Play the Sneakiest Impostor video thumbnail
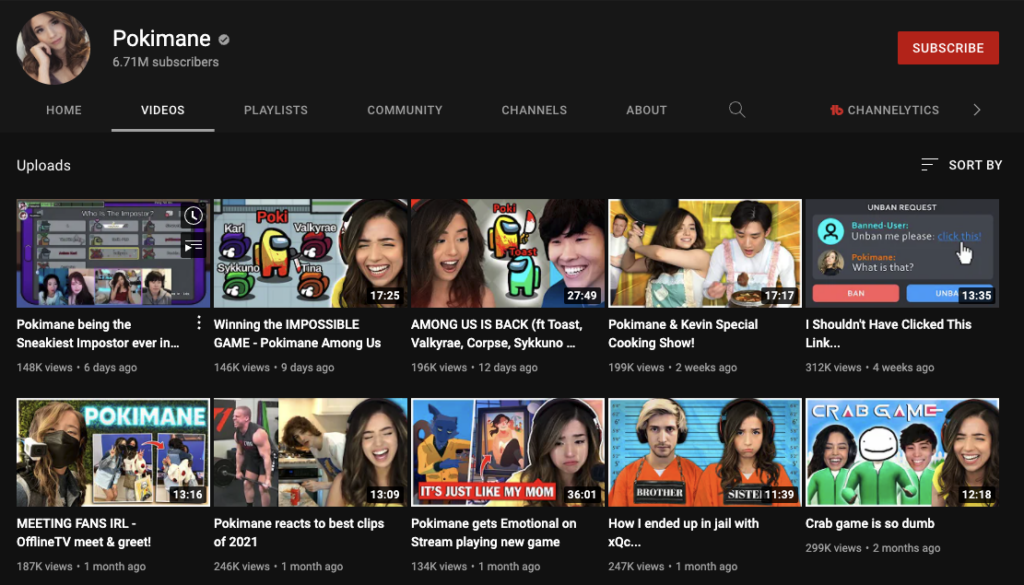Viewport: 1024px width, 585px height. pos(113,253)
